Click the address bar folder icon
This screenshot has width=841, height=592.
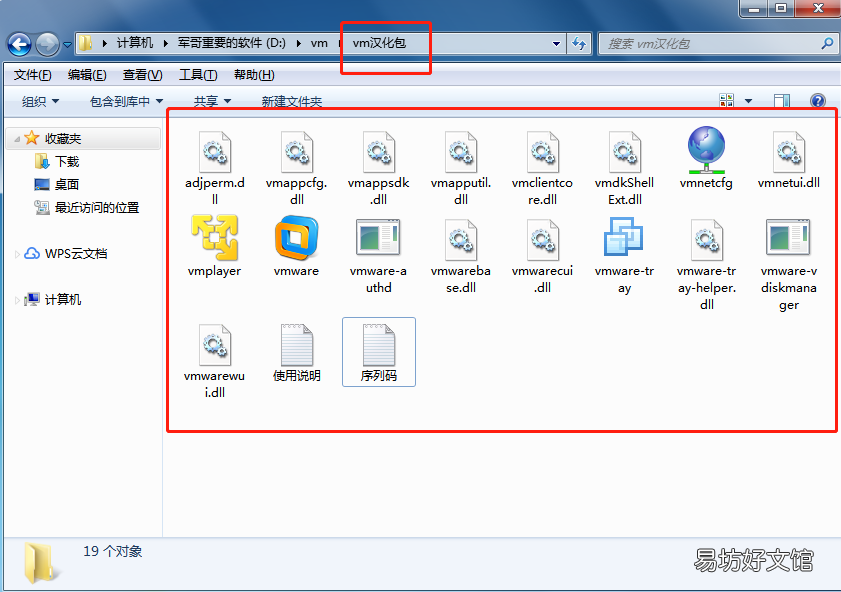click(x=85, y=43)
